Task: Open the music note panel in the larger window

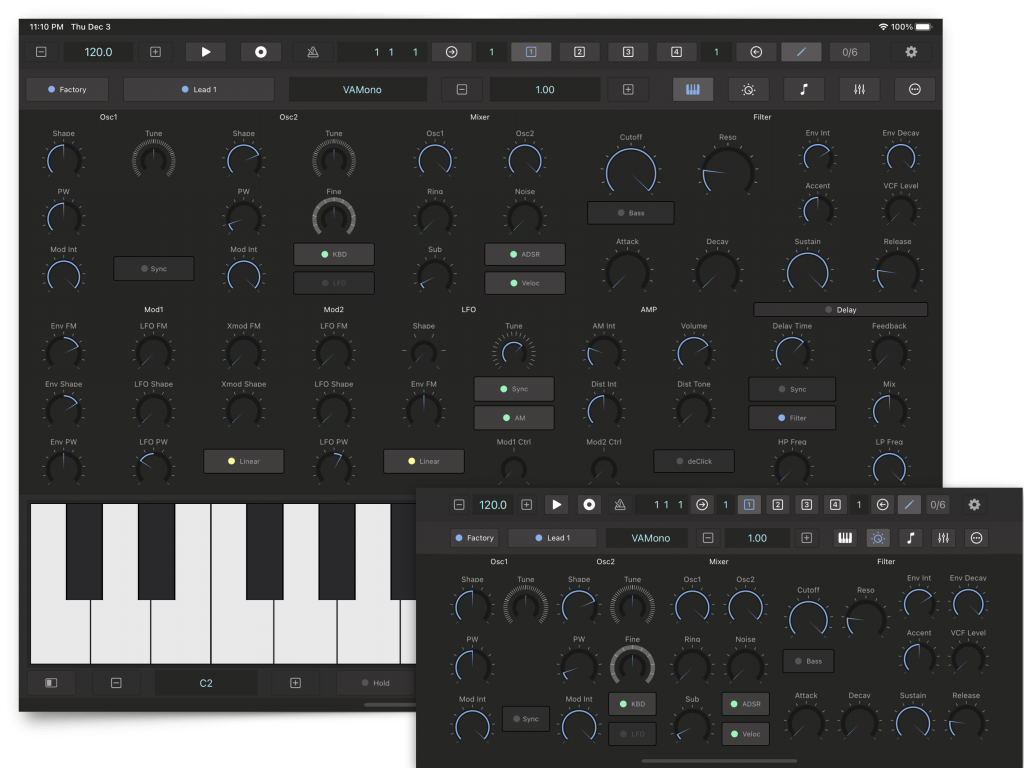Action: (x=804, y=89)
